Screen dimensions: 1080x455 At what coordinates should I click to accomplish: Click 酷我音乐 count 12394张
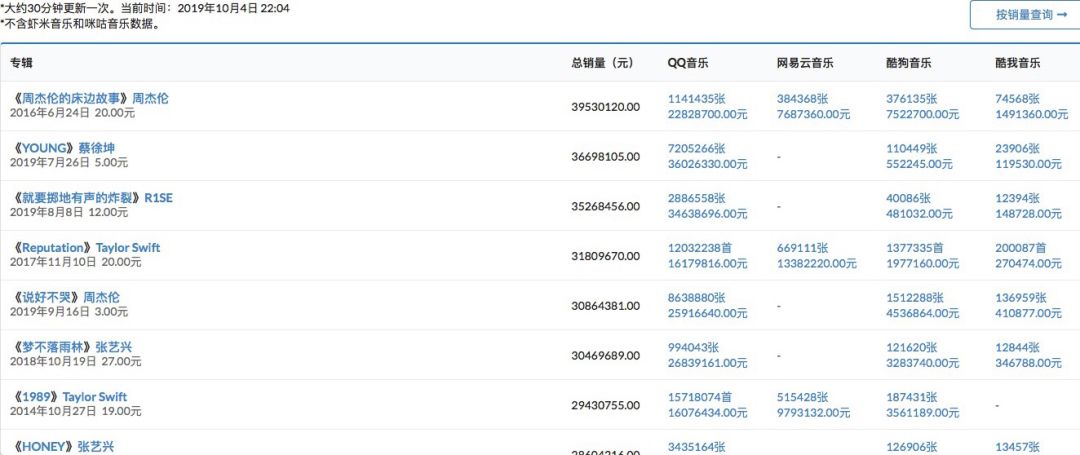(1018, 198)
